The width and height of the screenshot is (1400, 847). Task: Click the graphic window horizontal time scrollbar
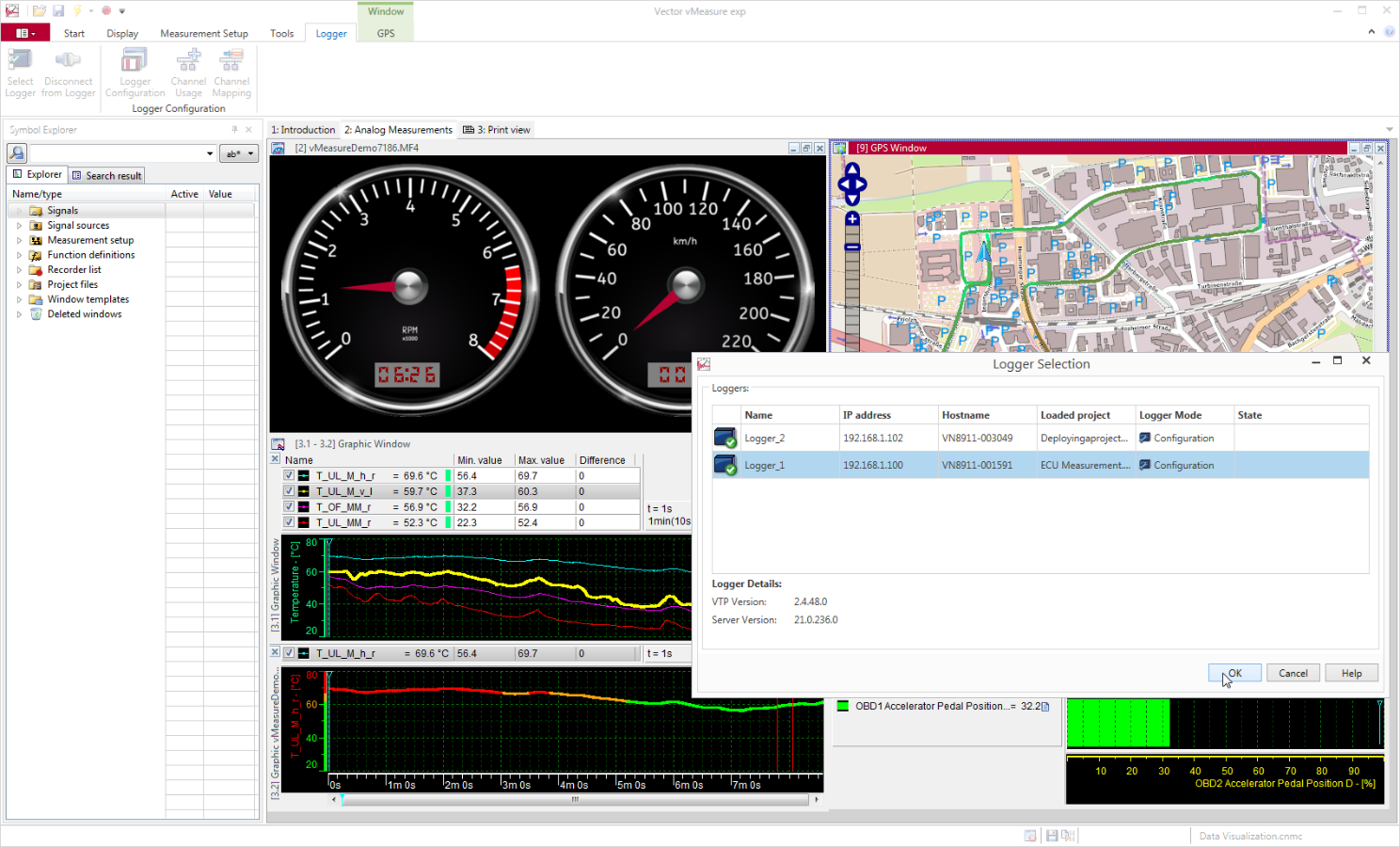574,799
